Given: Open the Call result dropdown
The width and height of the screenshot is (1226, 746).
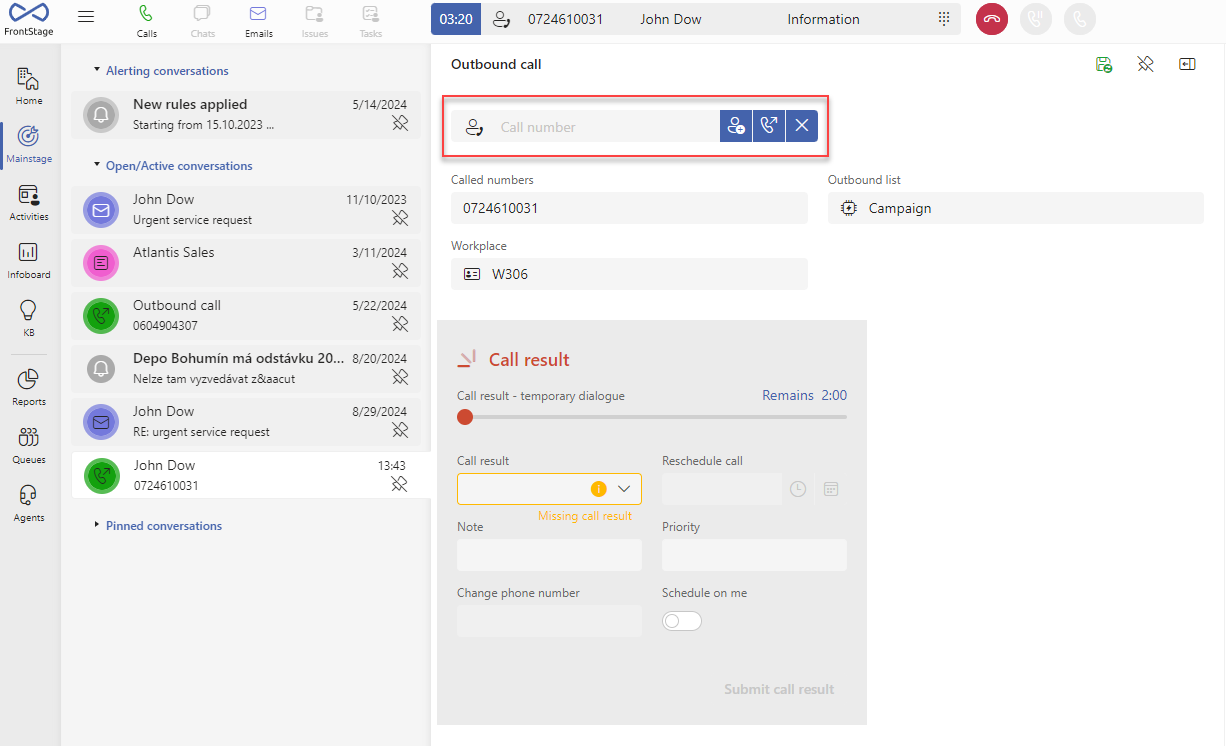Looking at the screenshot, I should [x=549, y=489].
